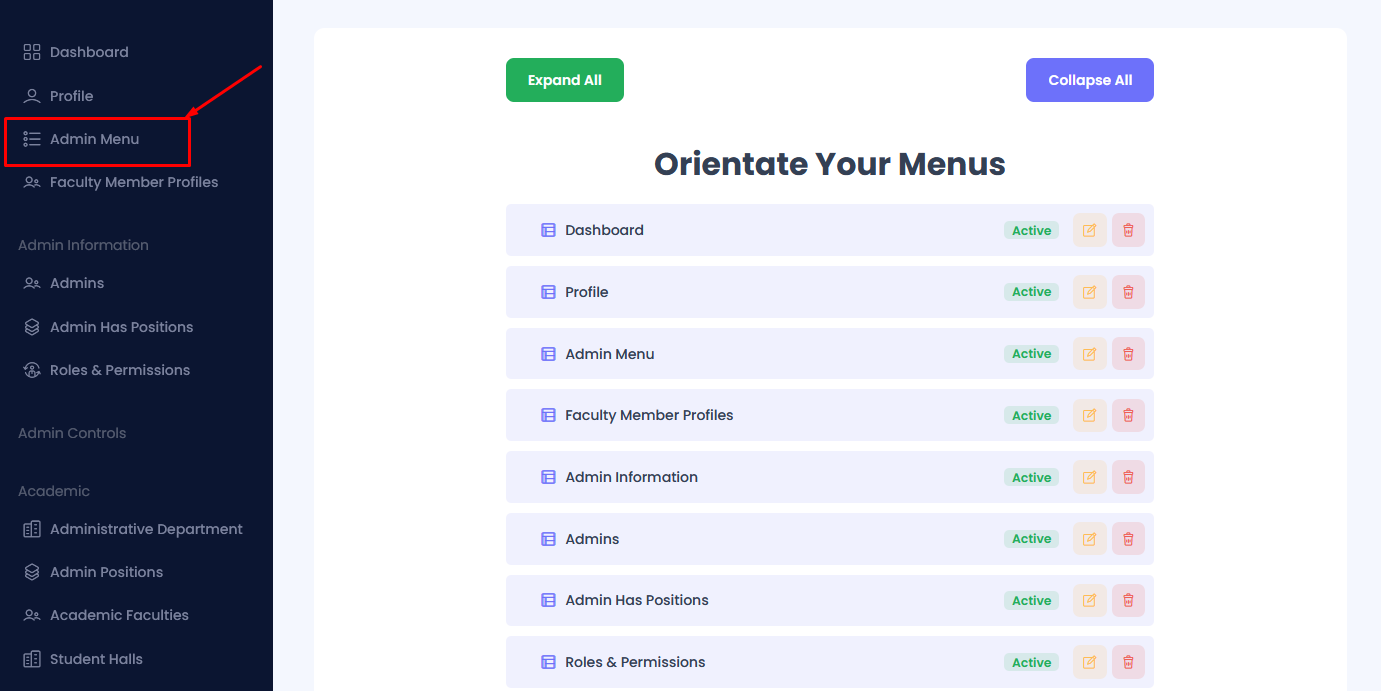The image size is (1381, 691).
Task: Delete the Profile menu item via trash icon
Action: tap(1128, 292)
